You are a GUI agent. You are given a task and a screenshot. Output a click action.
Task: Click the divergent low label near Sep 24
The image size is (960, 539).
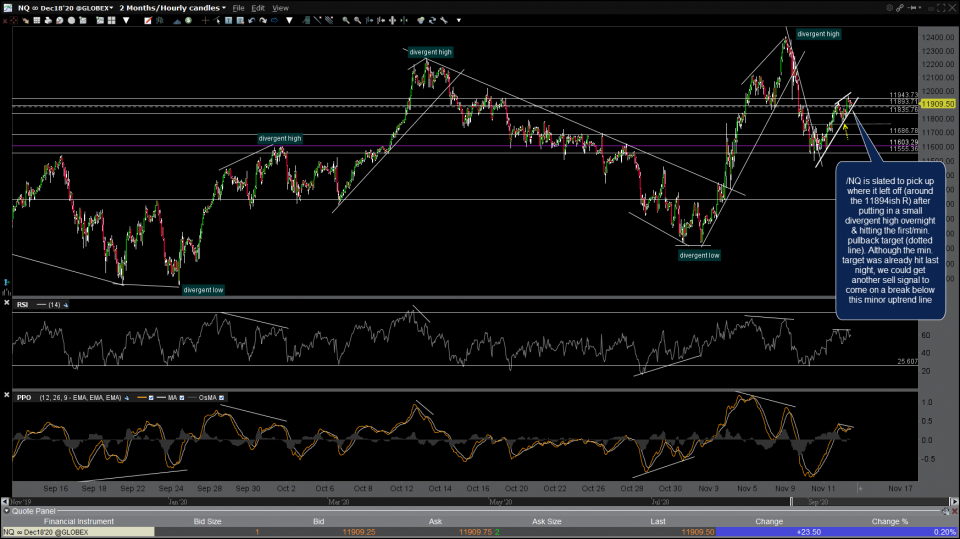pyautogui.click(x=203, y=290)
